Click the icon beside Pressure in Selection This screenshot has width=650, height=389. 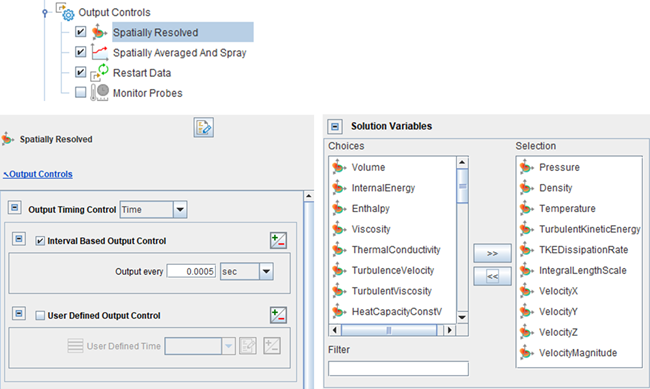click(526, 167)
